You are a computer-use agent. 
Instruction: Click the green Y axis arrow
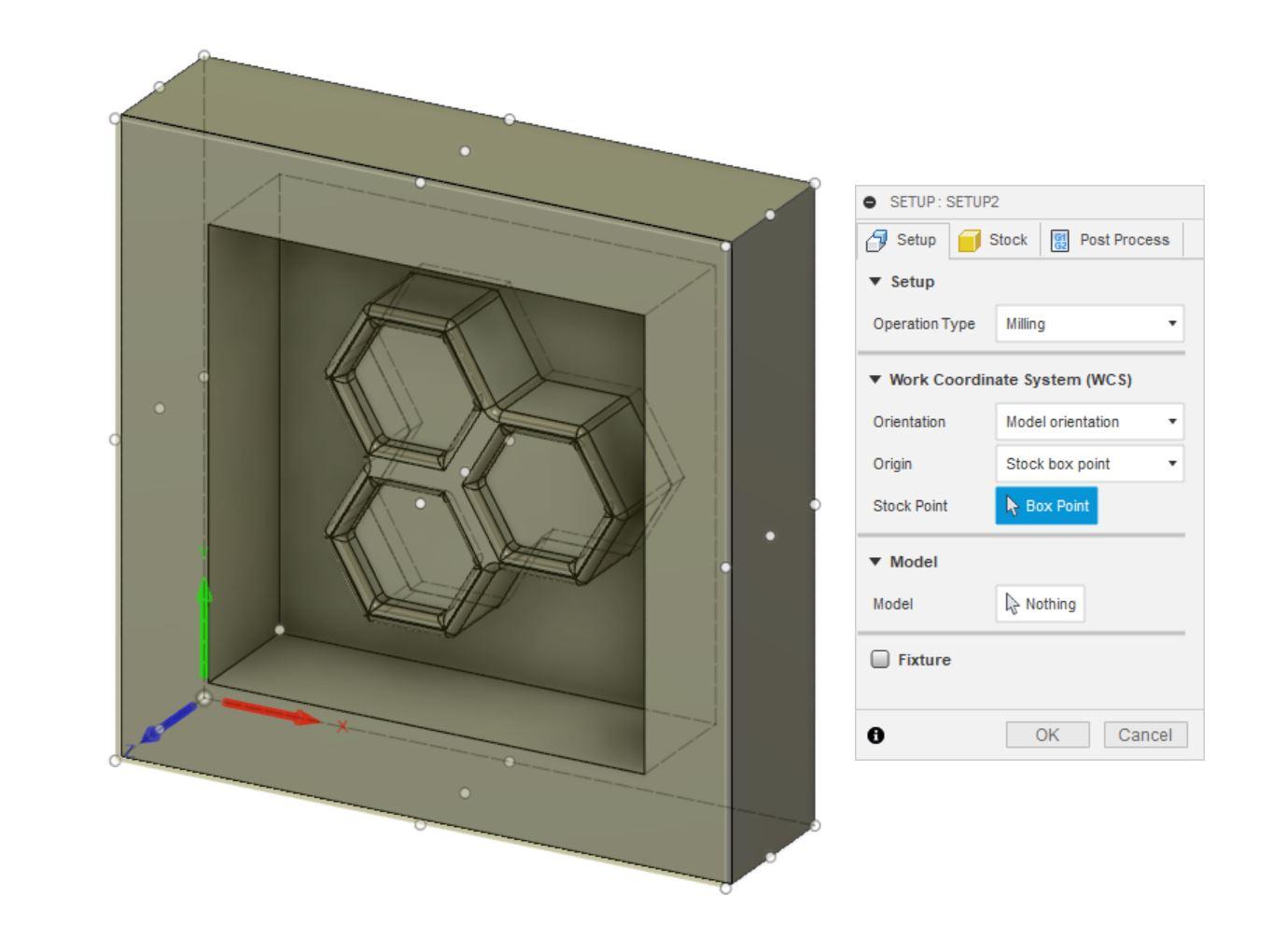pyautogui.click(x=204, y=627)
